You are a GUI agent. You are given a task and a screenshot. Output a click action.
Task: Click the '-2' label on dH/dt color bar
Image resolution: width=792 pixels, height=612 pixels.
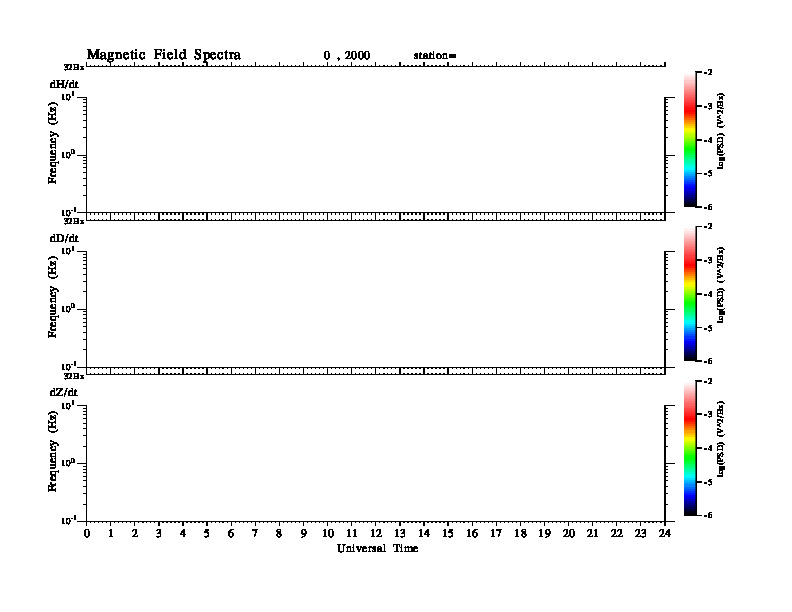click(708, 73)
